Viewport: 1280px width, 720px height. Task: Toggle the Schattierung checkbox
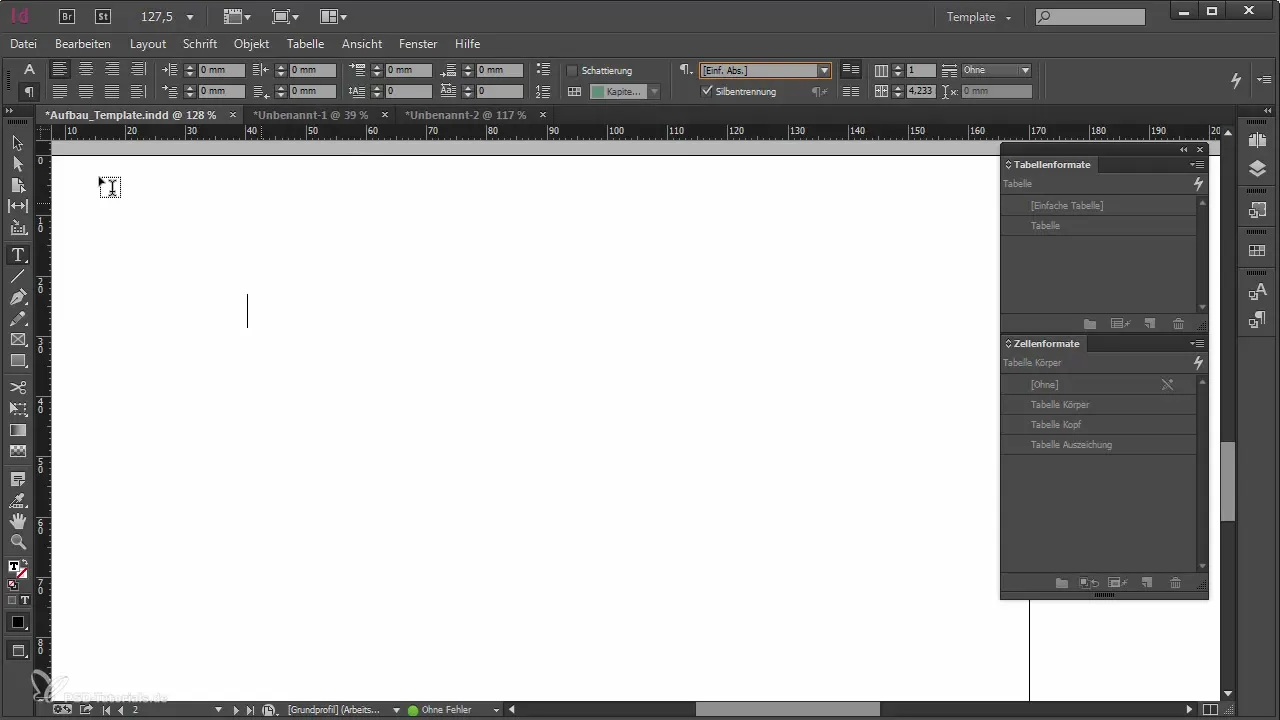(x=572, y=71)
